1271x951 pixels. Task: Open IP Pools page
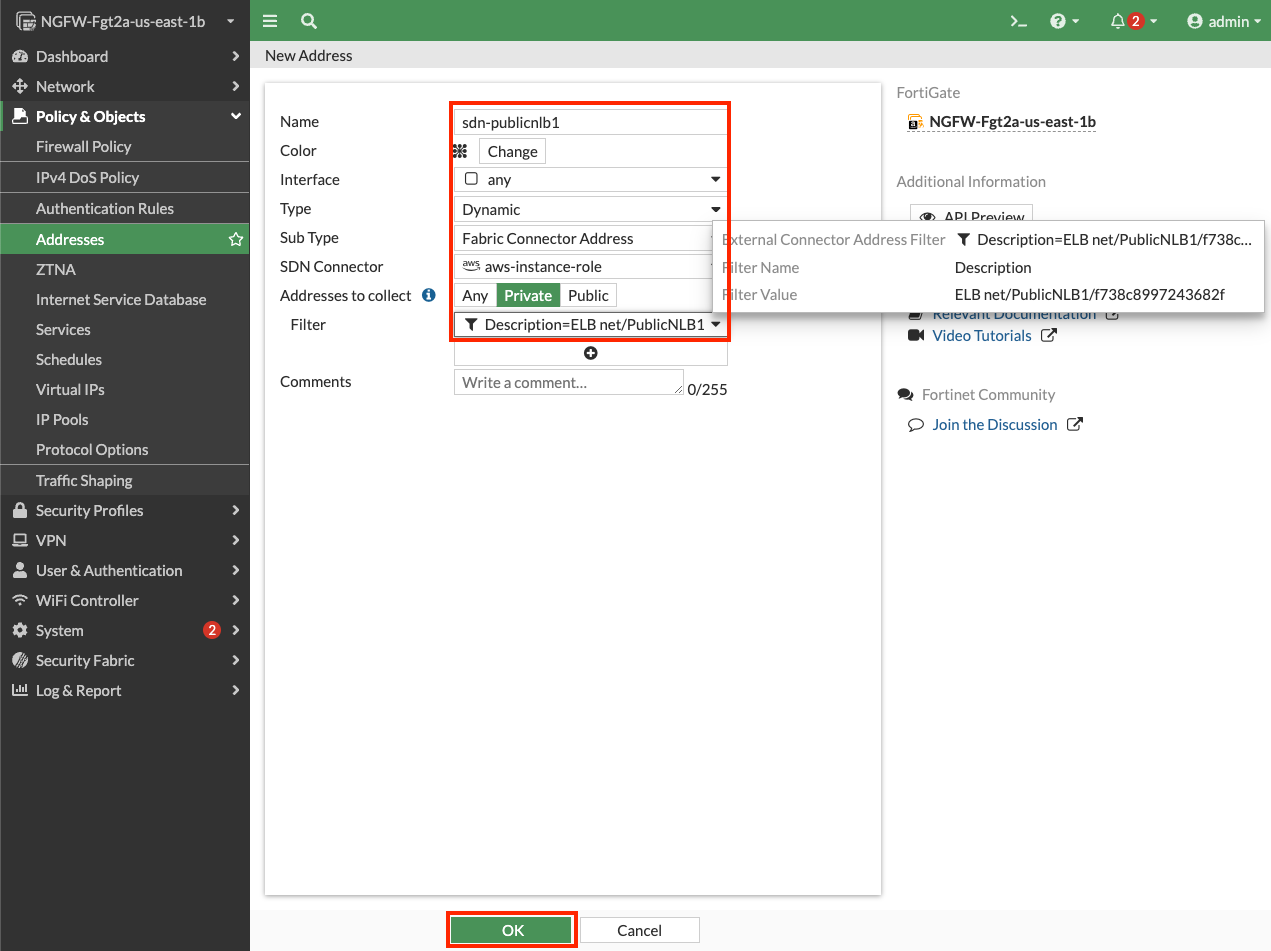pos(62,419)
